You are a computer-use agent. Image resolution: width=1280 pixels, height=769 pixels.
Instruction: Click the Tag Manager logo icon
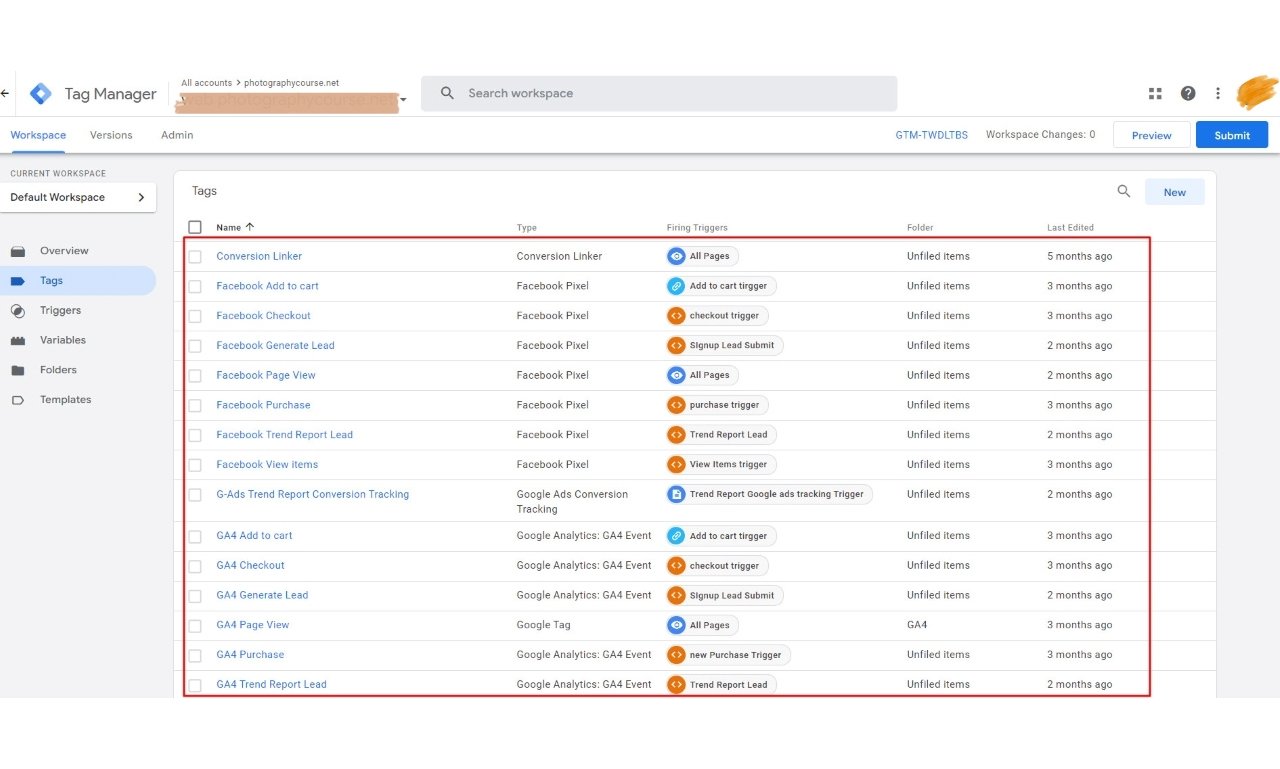[41, 93]
